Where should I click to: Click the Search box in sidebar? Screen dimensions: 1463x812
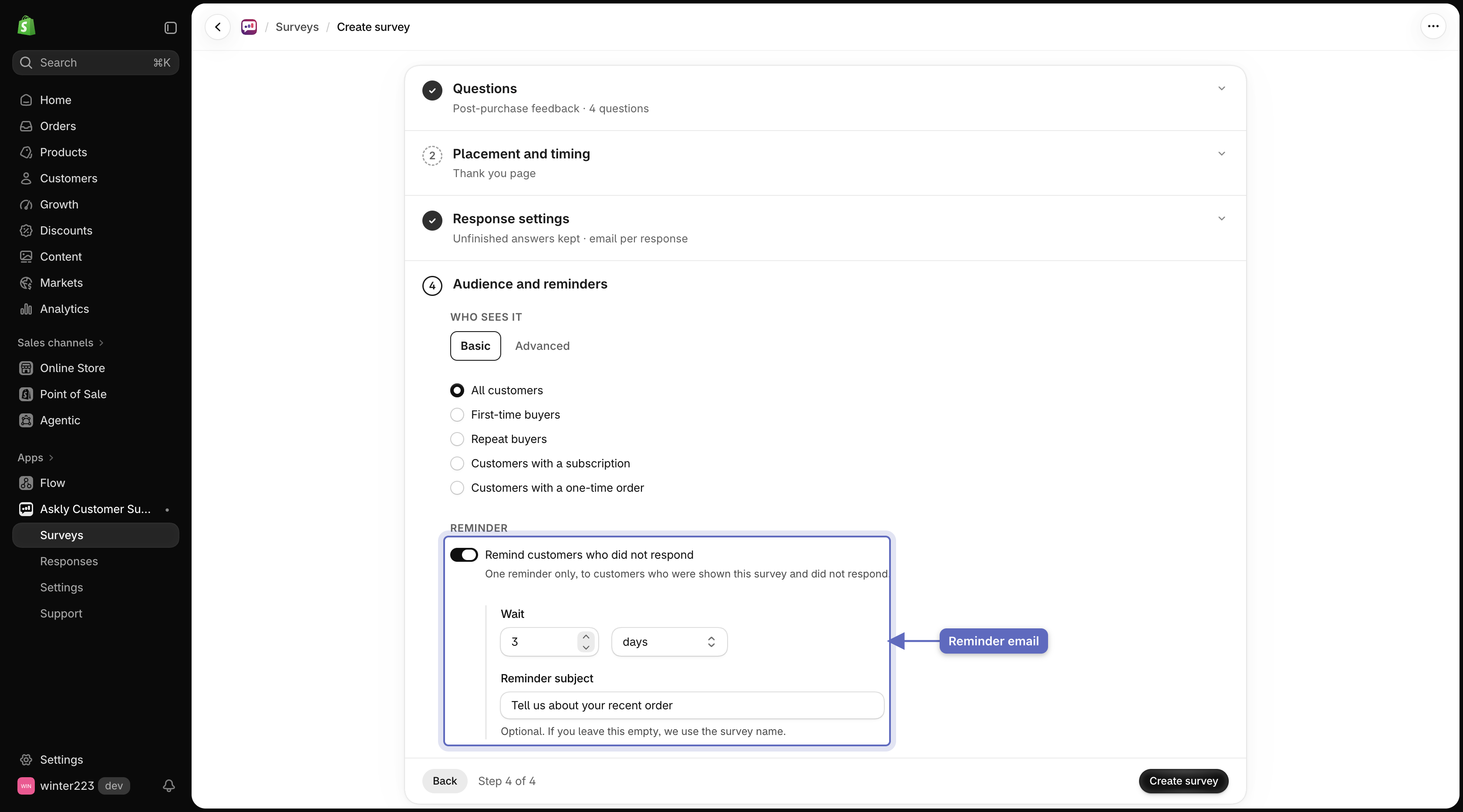point(95,62)
